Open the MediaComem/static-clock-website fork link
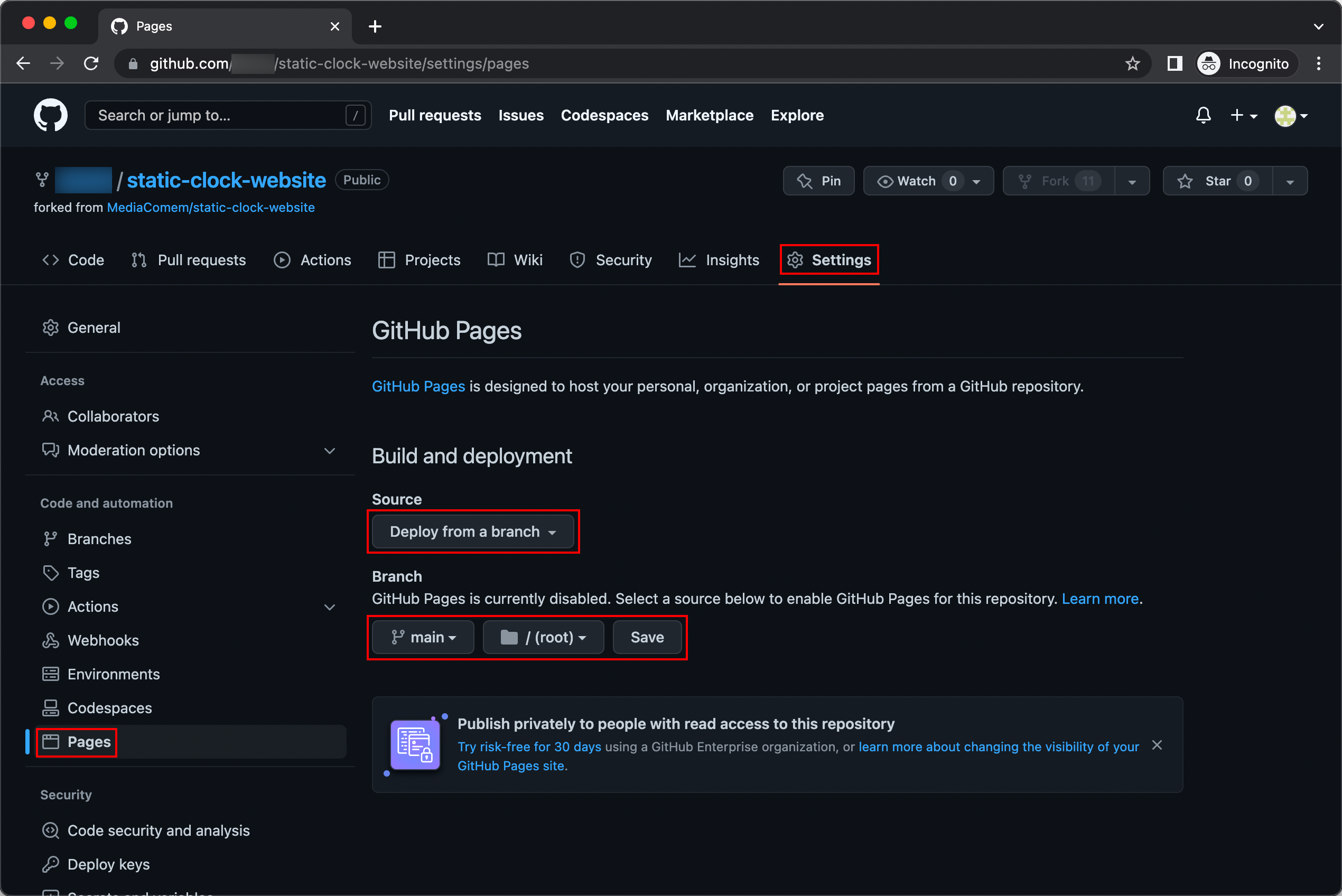 211,207
